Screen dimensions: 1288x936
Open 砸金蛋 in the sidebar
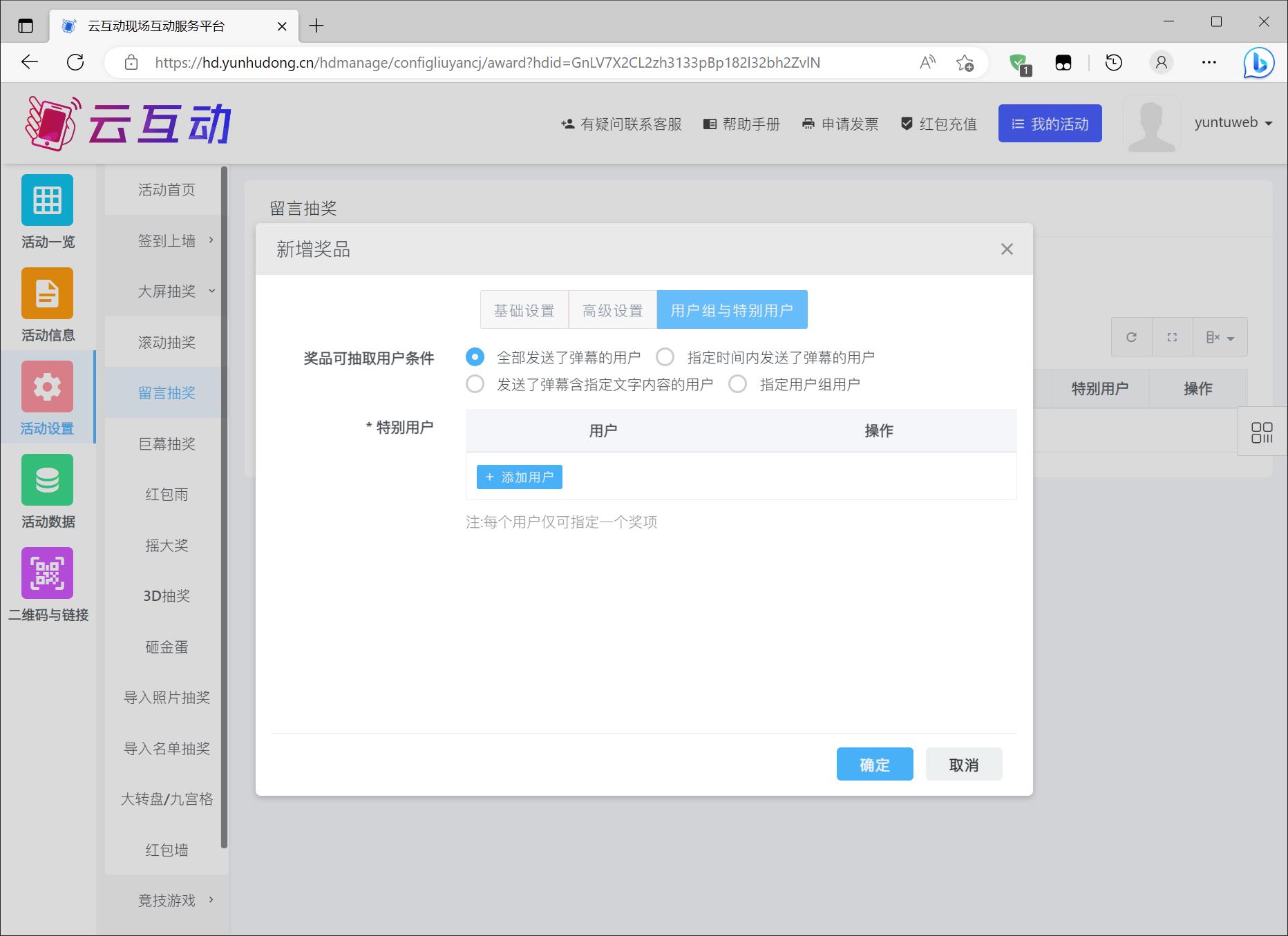coord(167,647)
